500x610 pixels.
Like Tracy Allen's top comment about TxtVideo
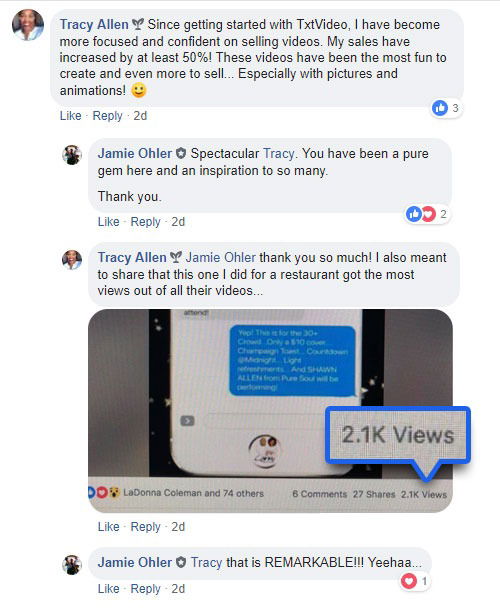[70, 116]
